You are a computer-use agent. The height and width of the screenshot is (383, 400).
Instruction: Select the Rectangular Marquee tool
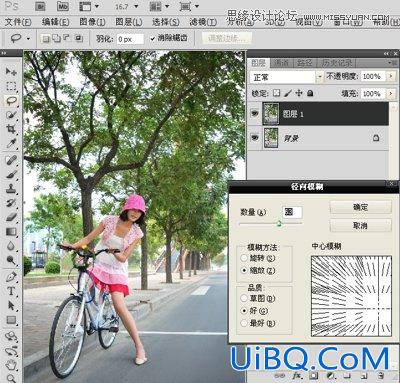[11, 86]
